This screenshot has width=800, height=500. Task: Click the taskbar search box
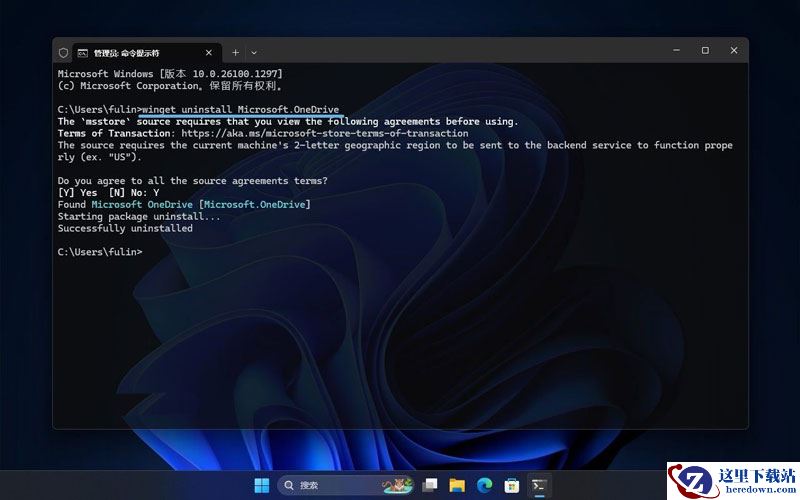tap(345, 485)
